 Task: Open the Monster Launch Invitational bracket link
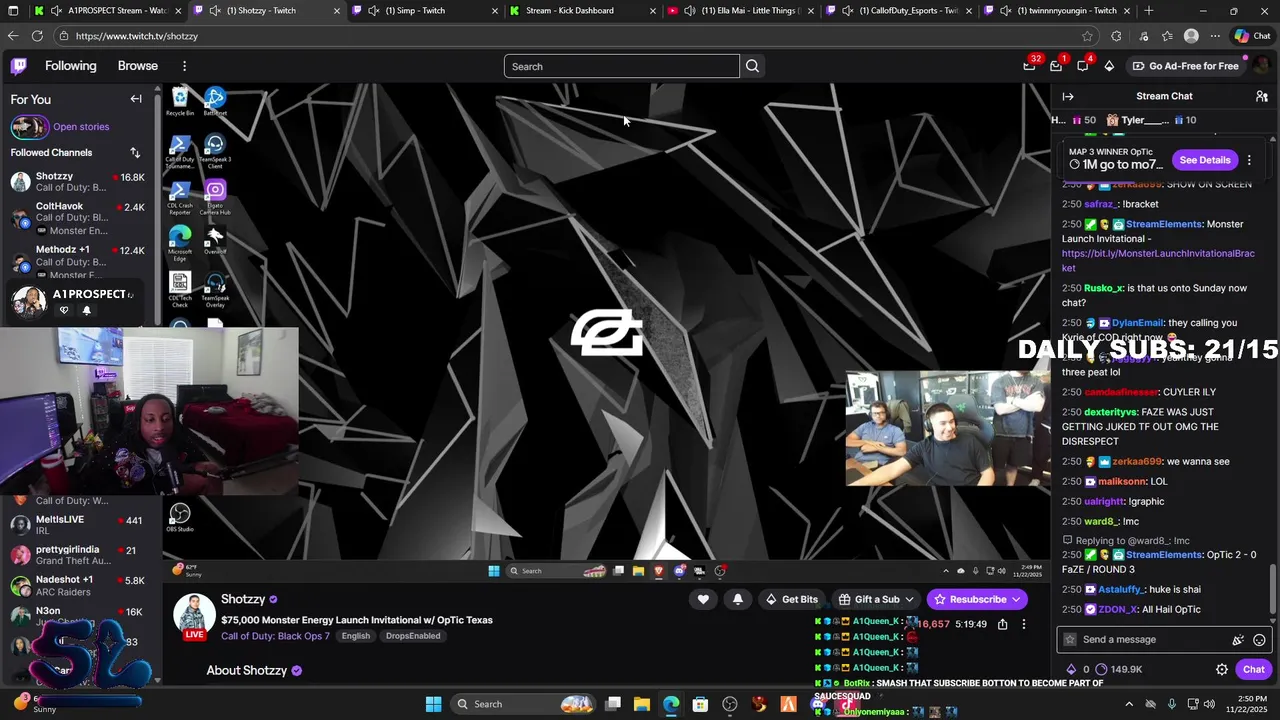tap(1158, 261)
